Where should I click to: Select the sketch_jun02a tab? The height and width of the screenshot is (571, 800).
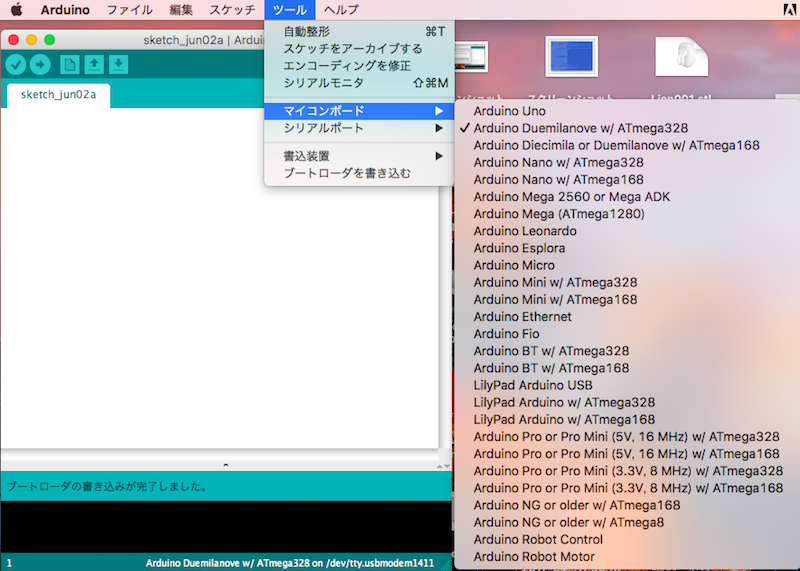(58, 95)
